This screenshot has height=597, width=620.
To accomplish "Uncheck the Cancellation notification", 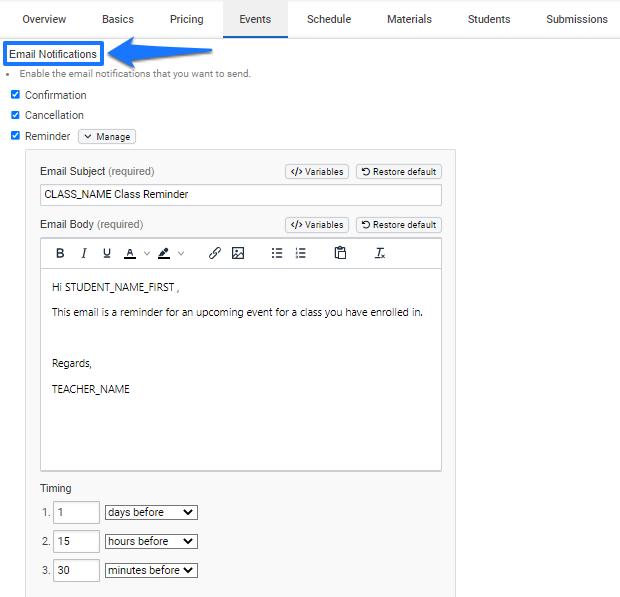I will (15, 115).
